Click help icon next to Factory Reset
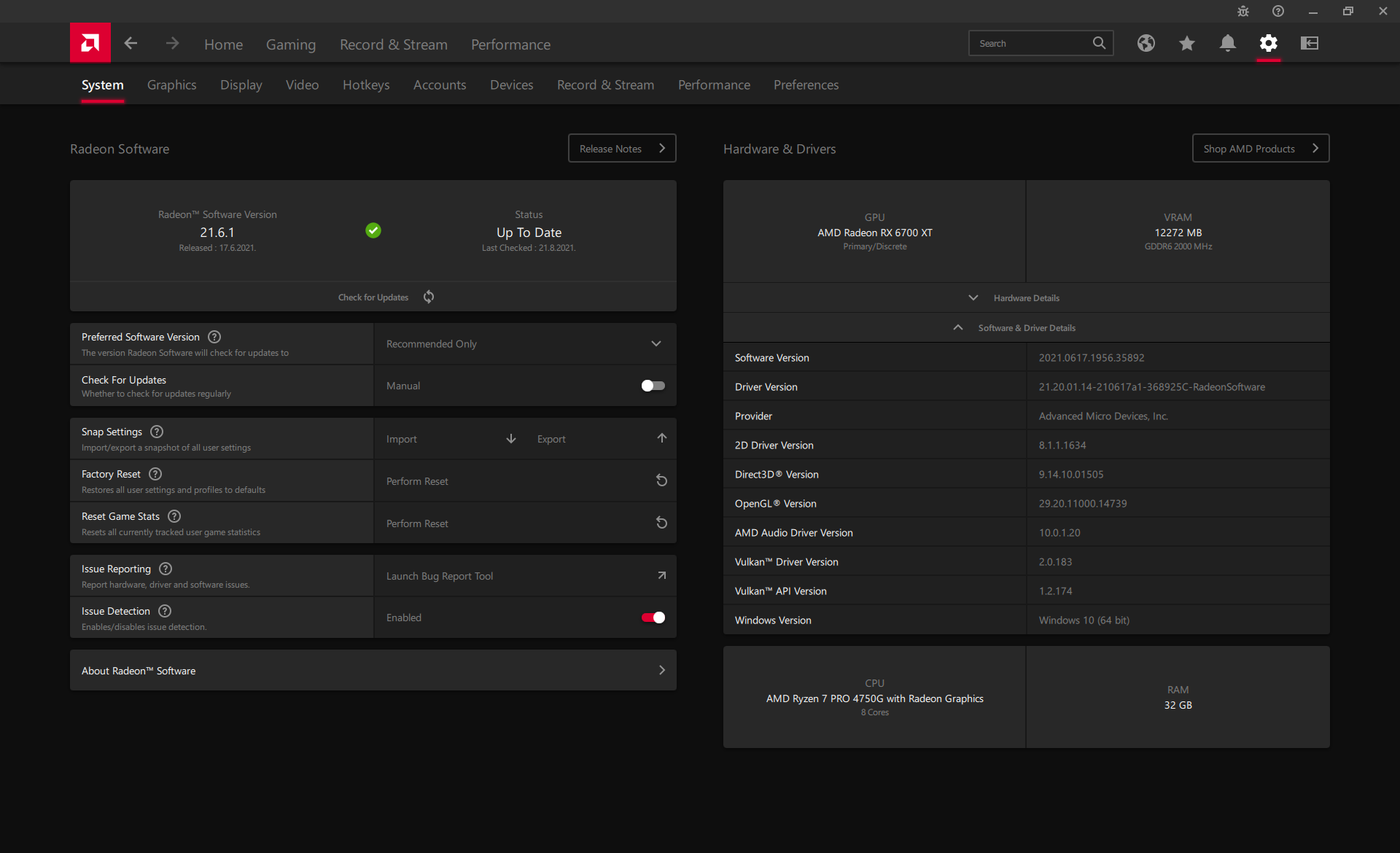 [155, 474]
